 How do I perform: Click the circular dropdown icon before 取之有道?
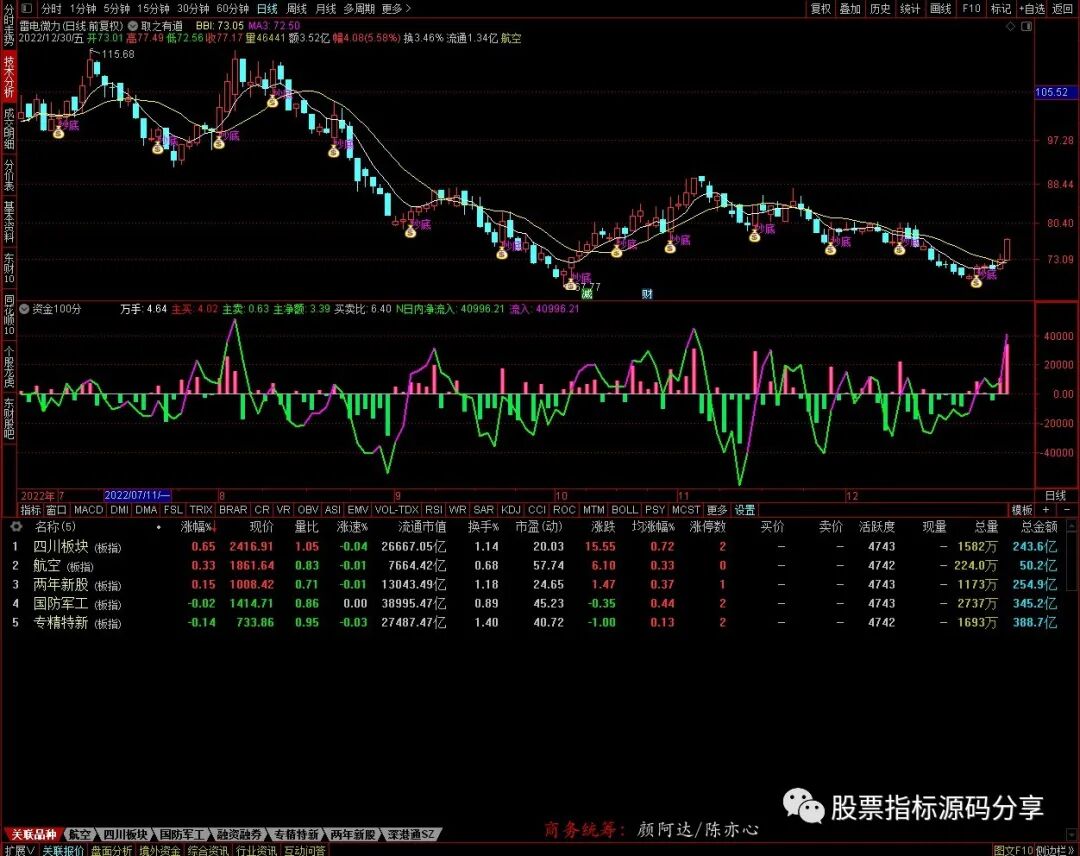coord(133,26)
